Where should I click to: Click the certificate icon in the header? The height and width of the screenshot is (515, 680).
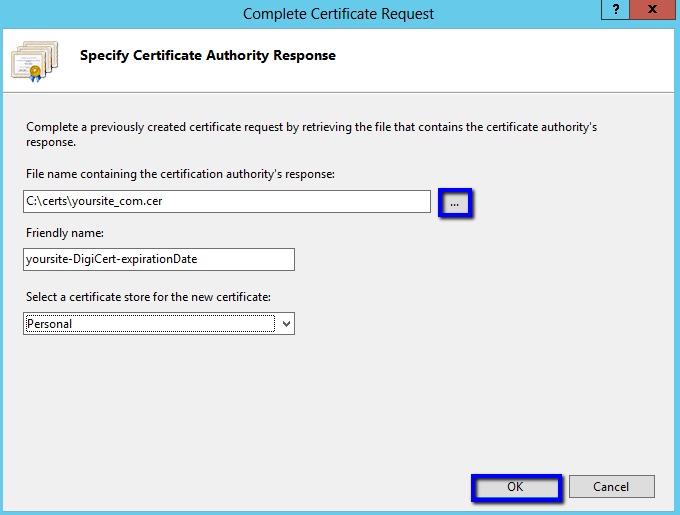click(x=32, y=59)
